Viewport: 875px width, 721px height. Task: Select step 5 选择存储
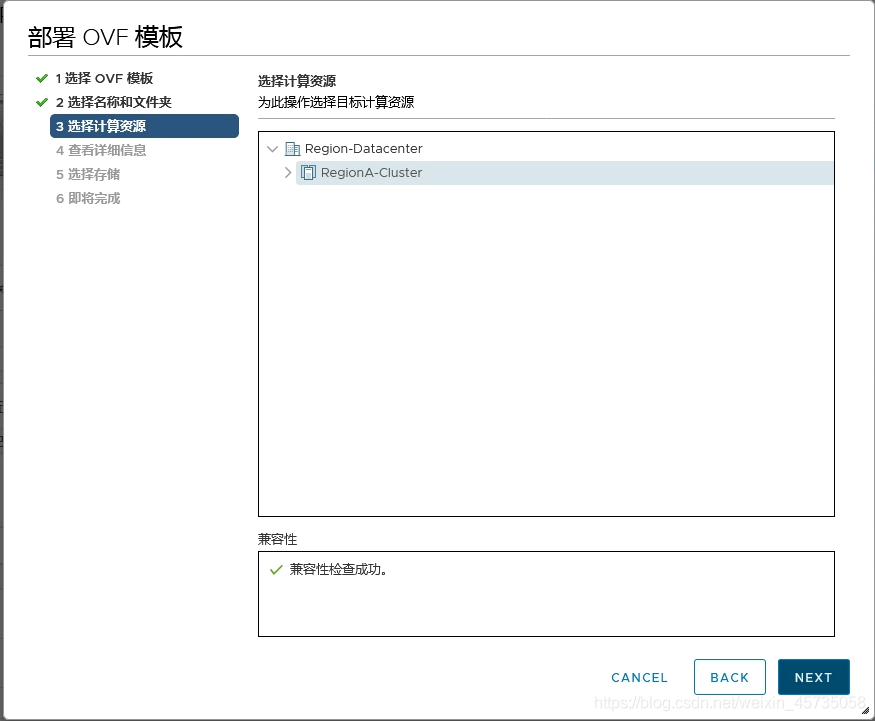(x=88, y=174)
